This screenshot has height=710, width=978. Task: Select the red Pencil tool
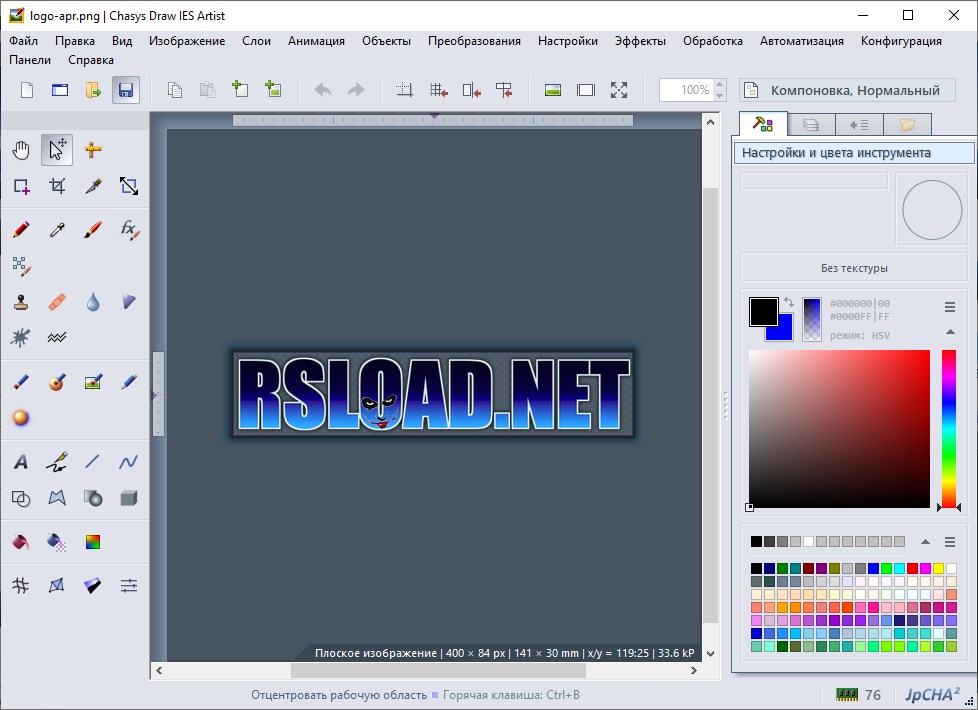[x=21, y=230]
